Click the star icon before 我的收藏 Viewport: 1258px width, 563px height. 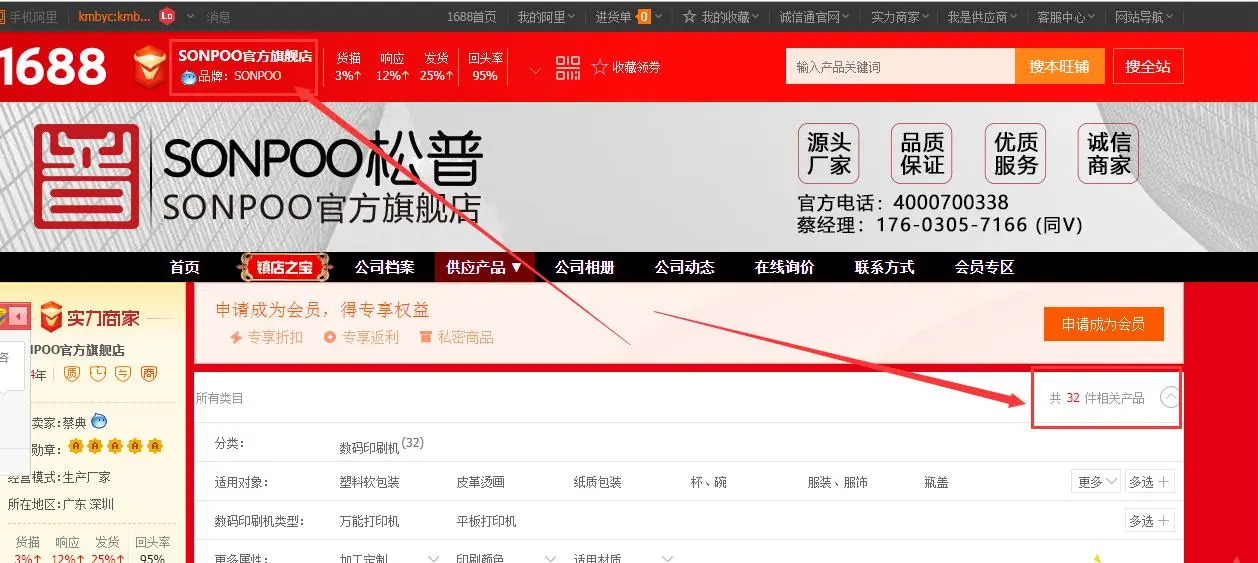(690, 17)
